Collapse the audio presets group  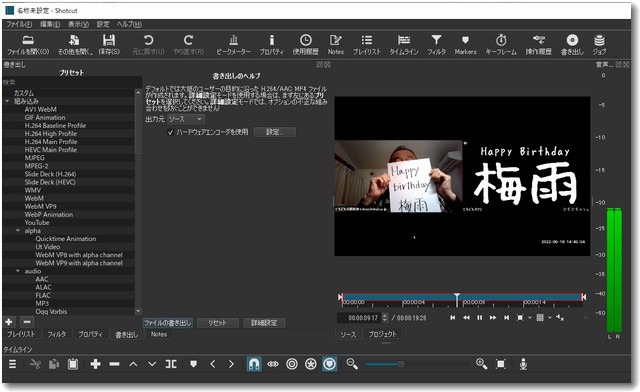(18, 271)
